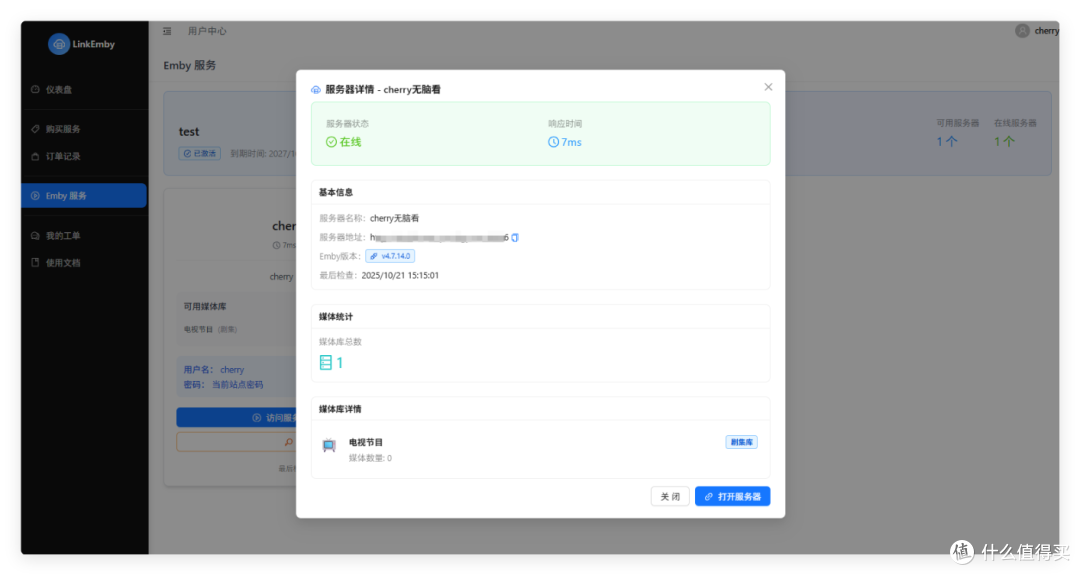The width and height of the screenshot is (1080, 575).
Task: Open 订单记录 in the sidebar
Action: tap(84, 156)
